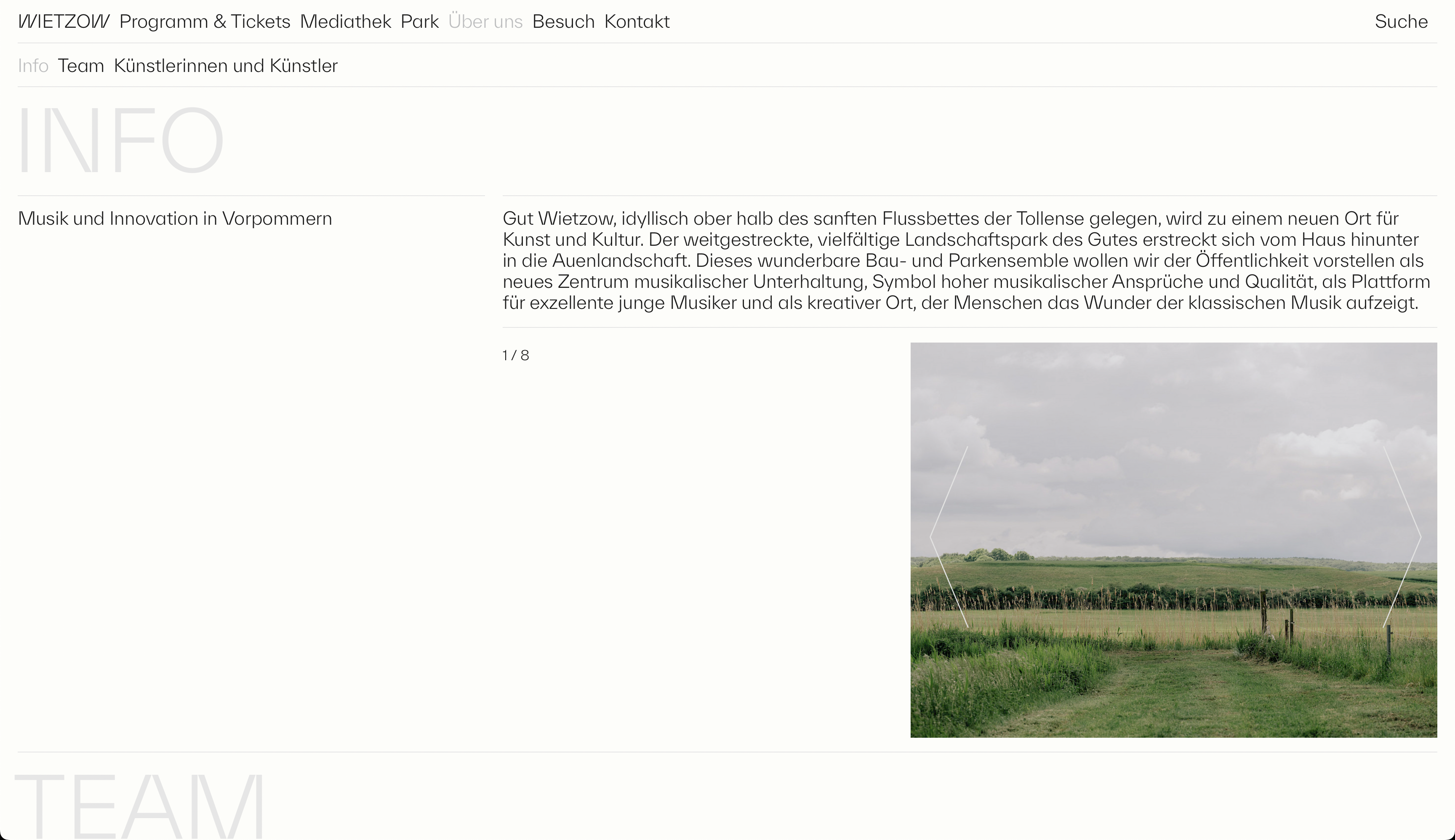This screenshot has width=1455, height=840.
Task: Switch to the Team sub-tab
Action: 81,66
